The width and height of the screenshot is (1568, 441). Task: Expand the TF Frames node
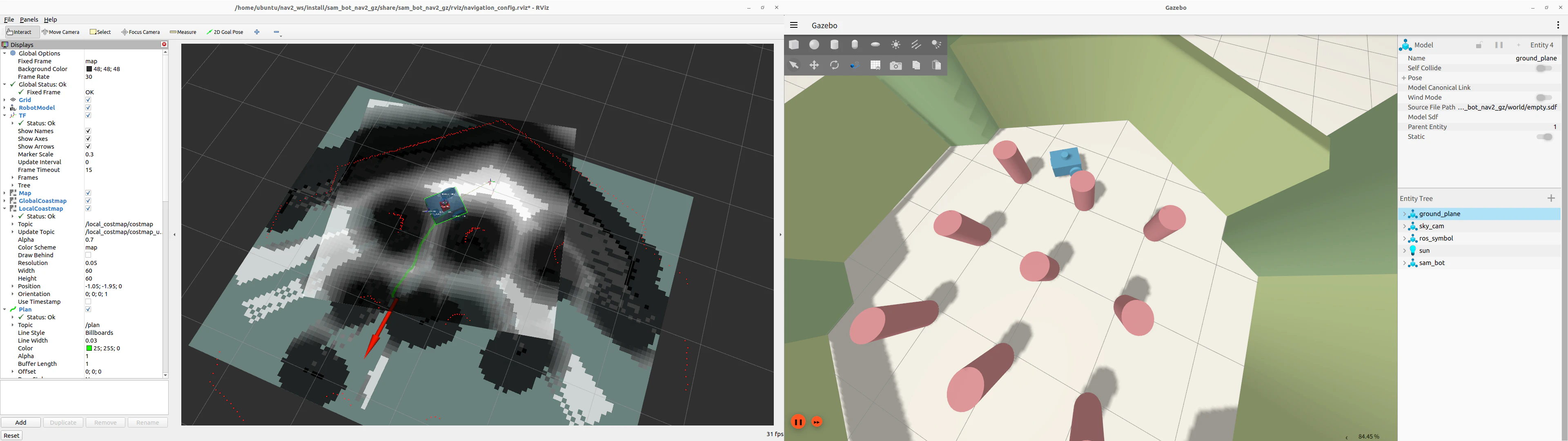[13, 178]
